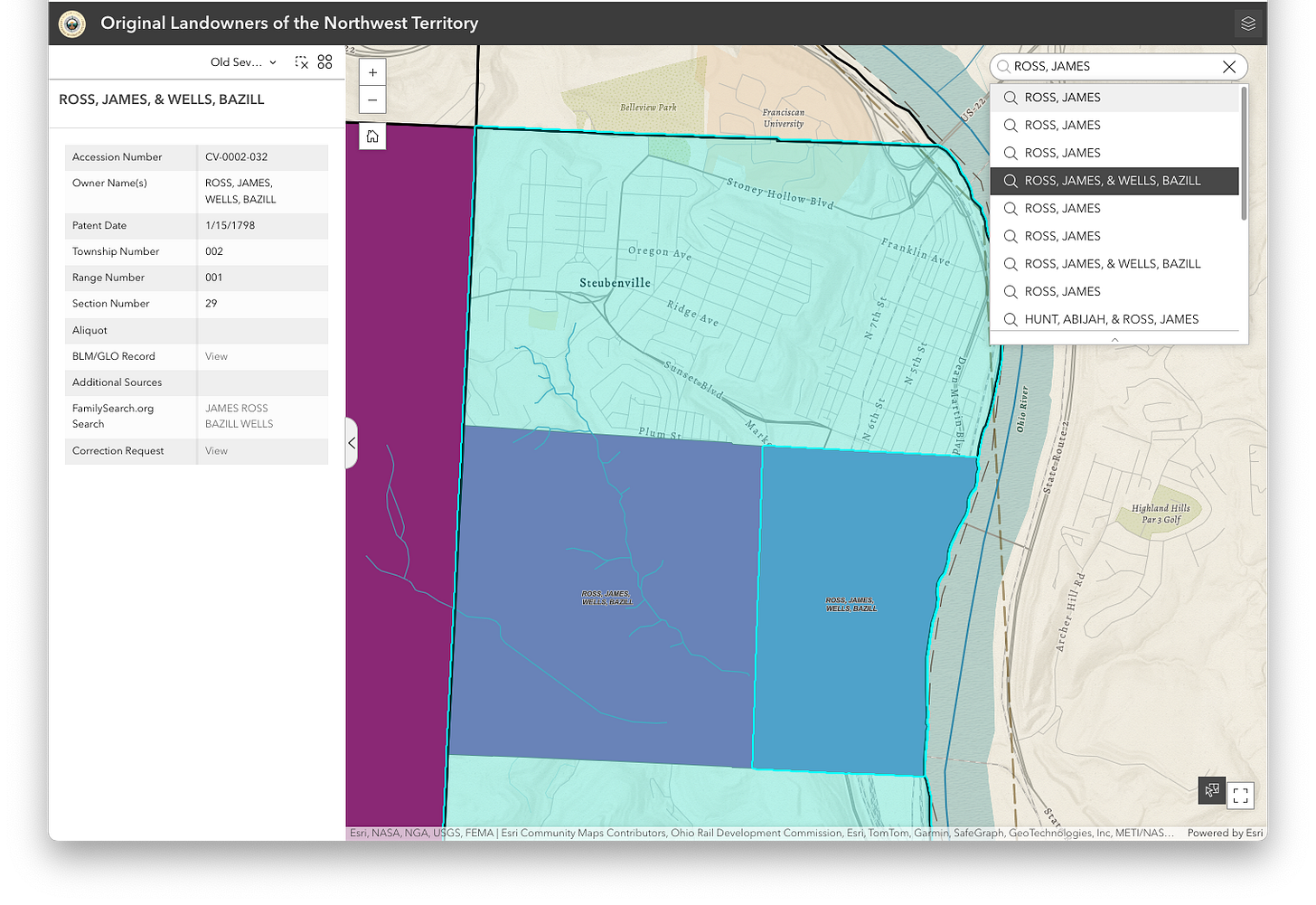Choose the HUNT, ABIJAH, & ROSS, JAMES suggestion

pos(1111,319)
